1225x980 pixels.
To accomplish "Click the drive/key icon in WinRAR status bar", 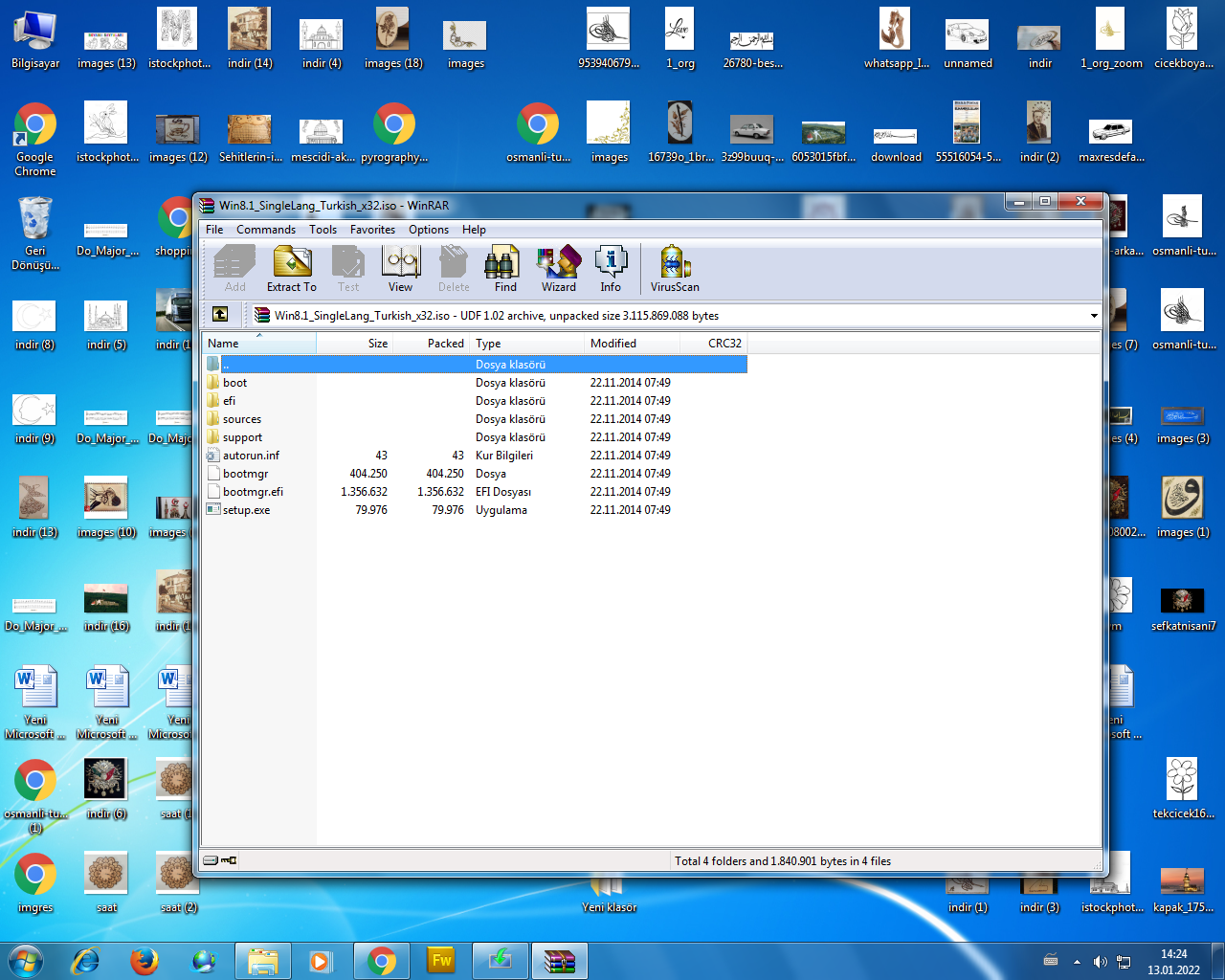I will [220, 860].
